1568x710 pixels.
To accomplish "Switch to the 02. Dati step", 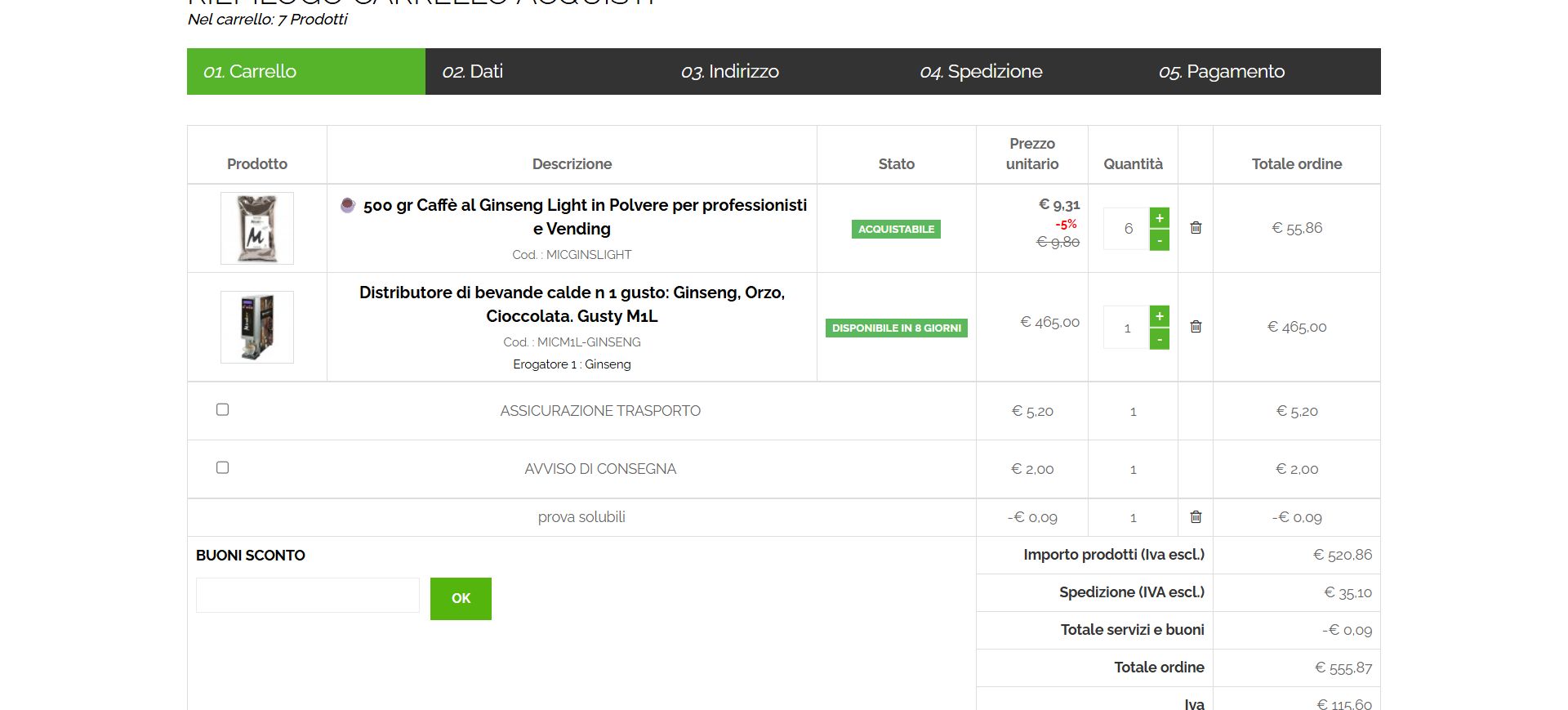I will coord(473,72).
